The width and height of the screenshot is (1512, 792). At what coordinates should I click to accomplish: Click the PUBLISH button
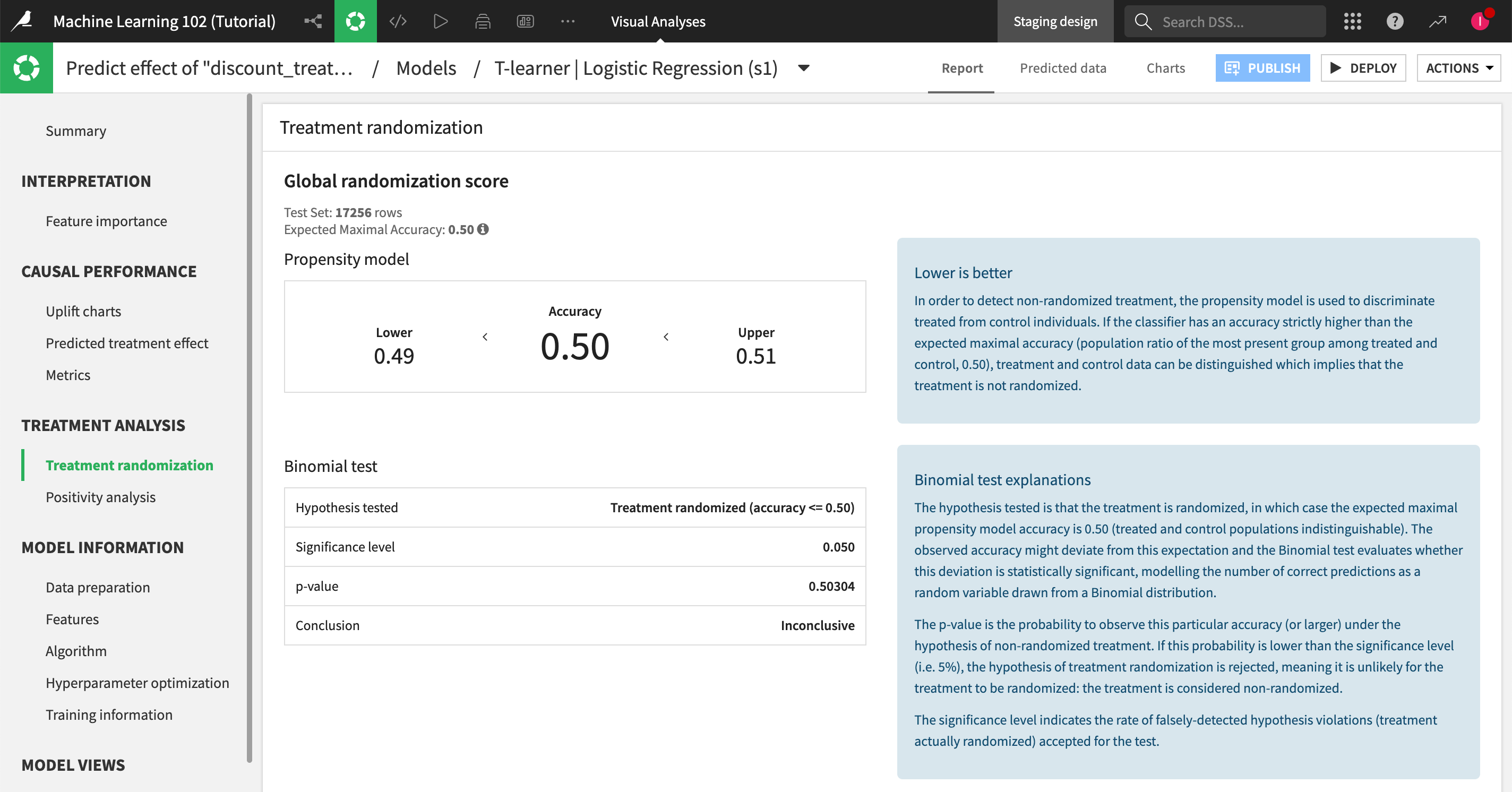[1262, 68]
